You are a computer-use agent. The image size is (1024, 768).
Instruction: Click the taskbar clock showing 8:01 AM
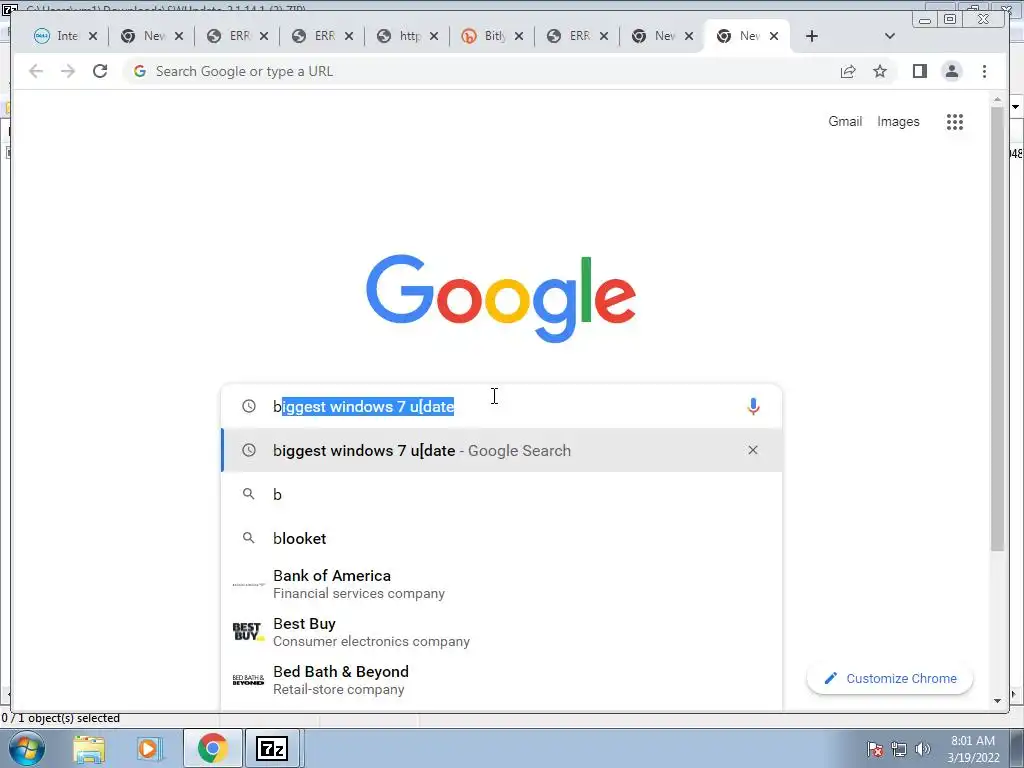[973, 748]
